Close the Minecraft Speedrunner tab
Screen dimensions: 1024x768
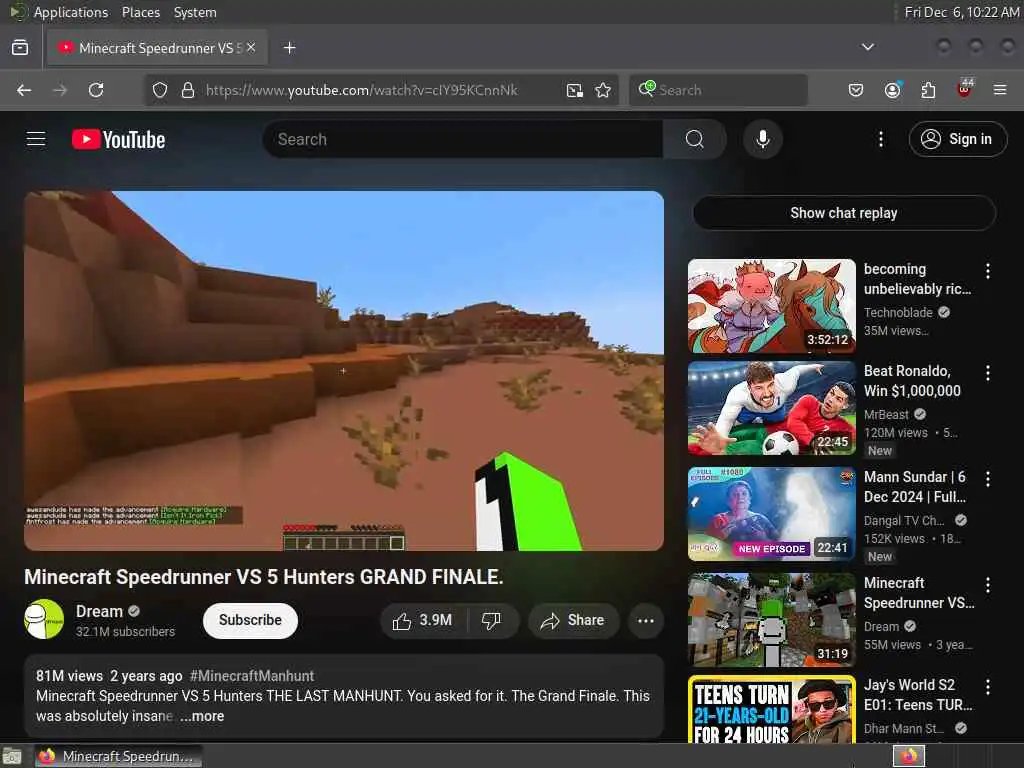(x=251, y=48)
